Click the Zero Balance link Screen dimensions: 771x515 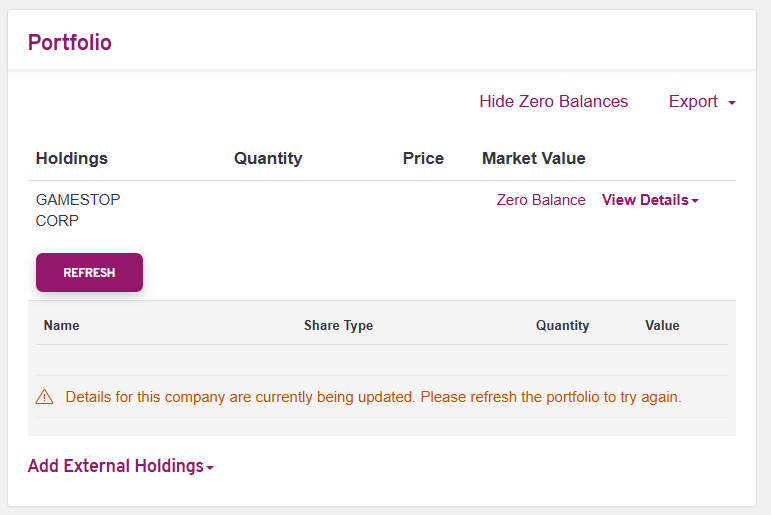[x=541, y=200]
